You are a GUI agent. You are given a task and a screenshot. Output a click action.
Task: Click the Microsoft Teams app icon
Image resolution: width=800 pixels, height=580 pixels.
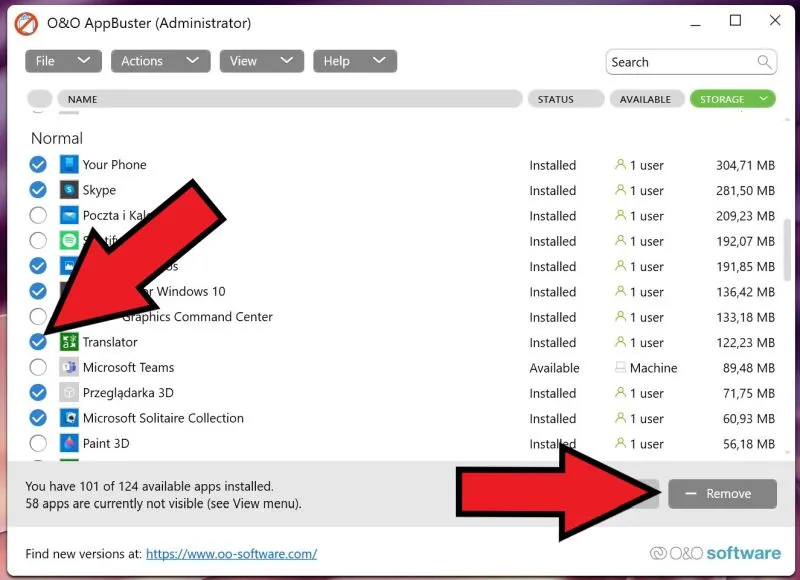[x=68, y=367]
